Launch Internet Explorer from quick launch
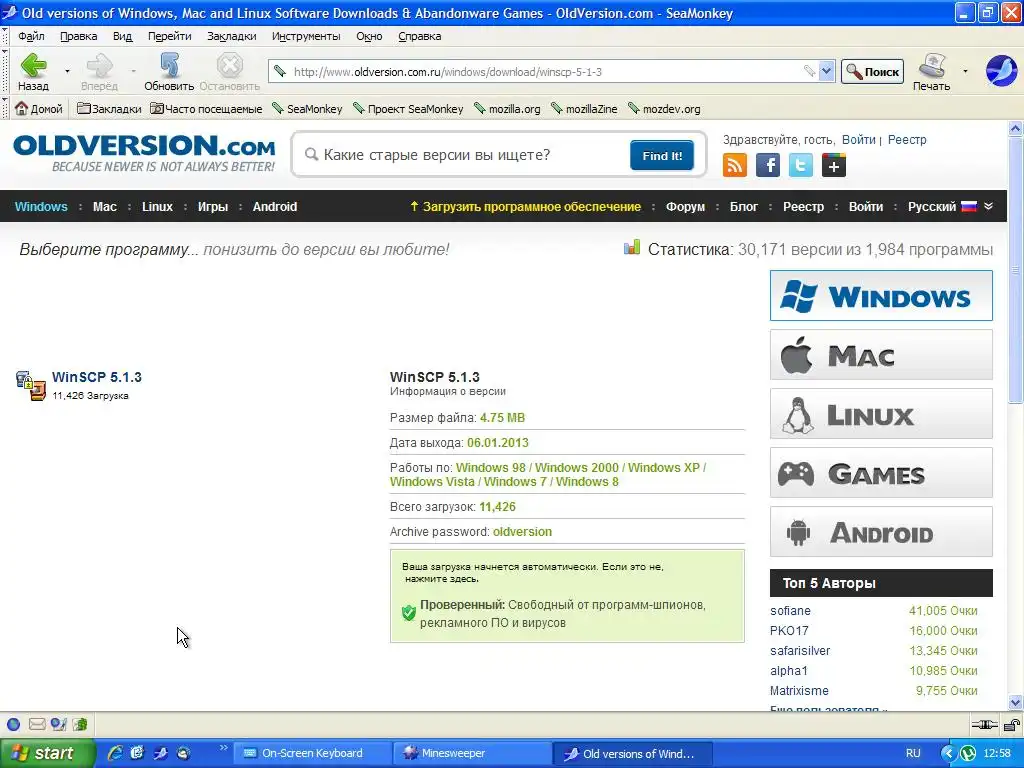This screenshot has width=1024, height=768. point(115,753)
